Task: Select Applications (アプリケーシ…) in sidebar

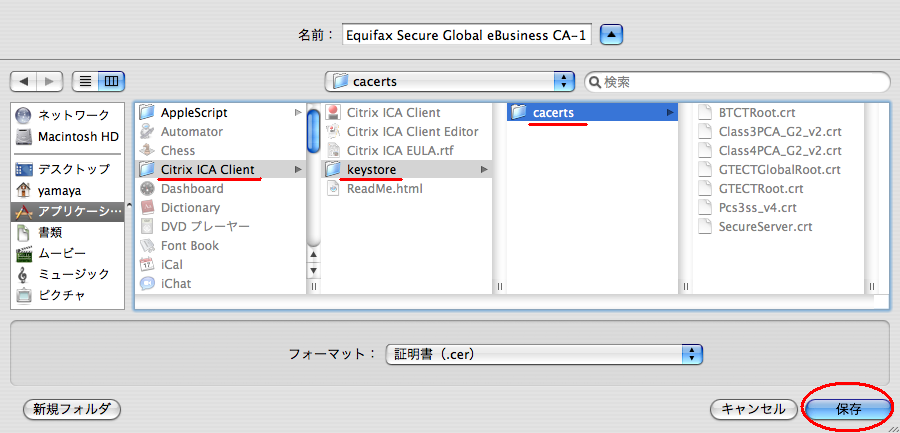Action: click(67, 211)
